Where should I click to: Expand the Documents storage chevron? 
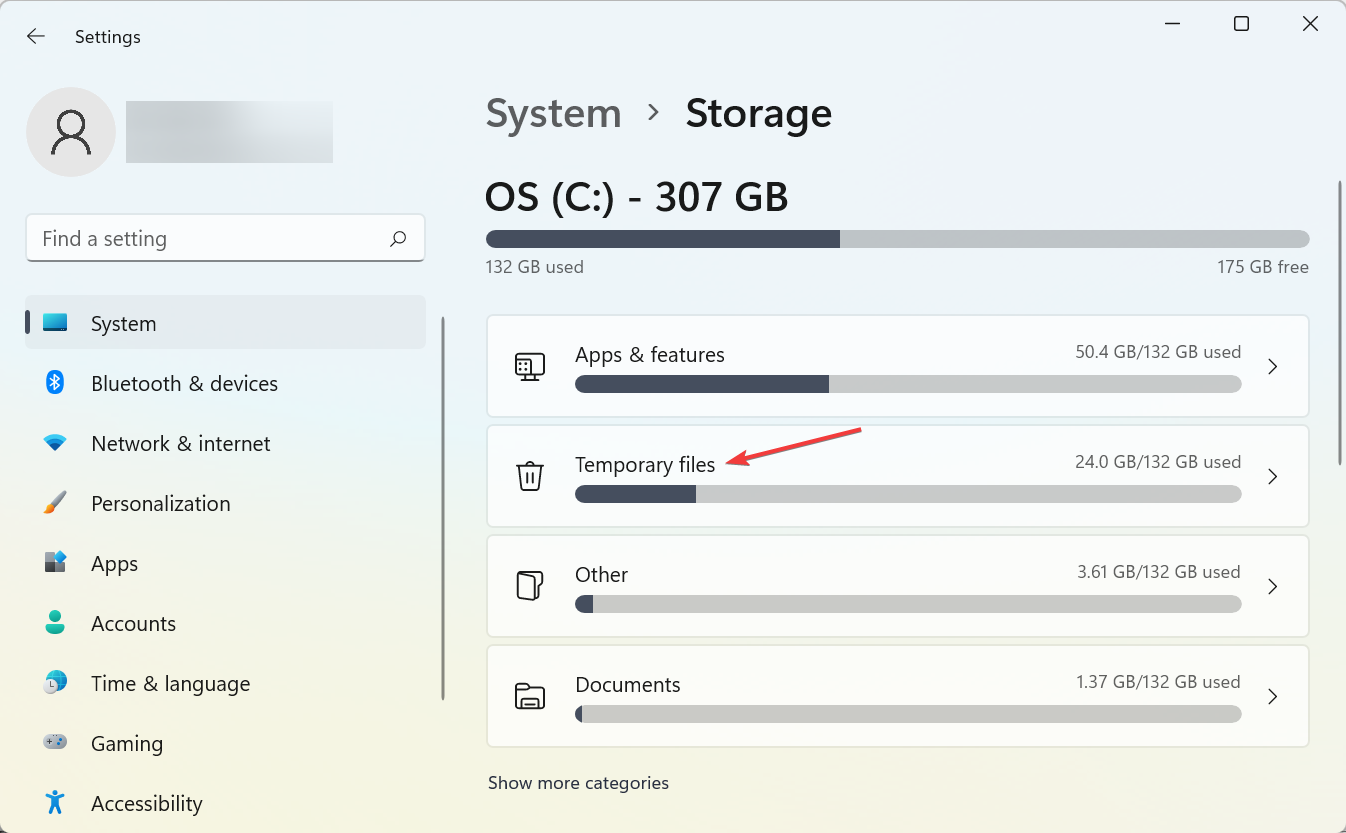(x=1273, y=696)
